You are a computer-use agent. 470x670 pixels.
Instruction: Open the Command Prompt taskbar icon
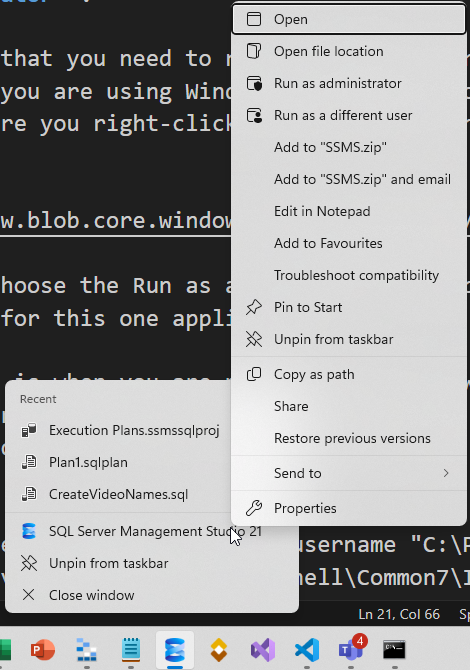coord(394,650)
